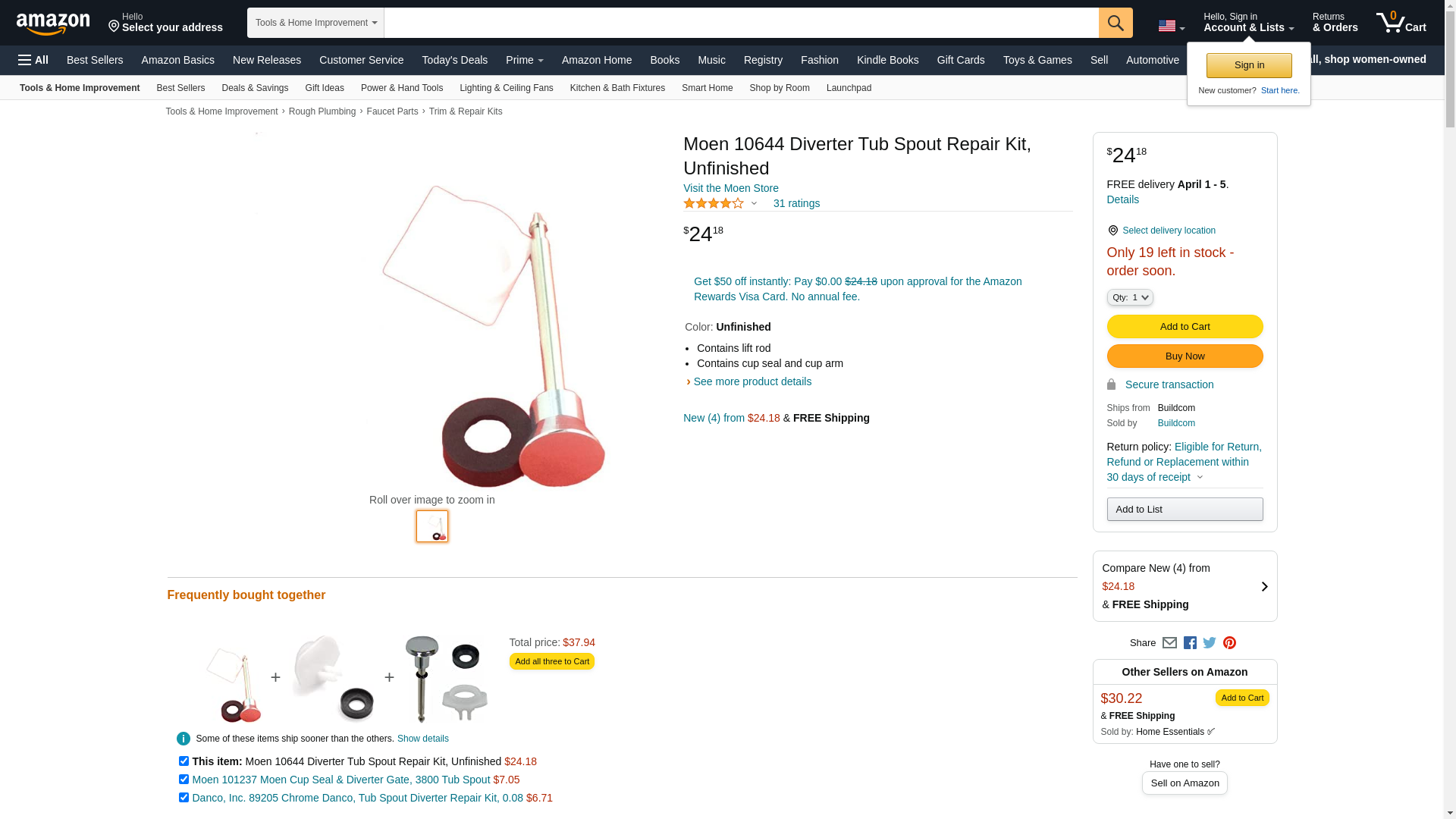1456x819 pixels.
Task: Expand the search category dropdown
Action: [x=315, y=23]
